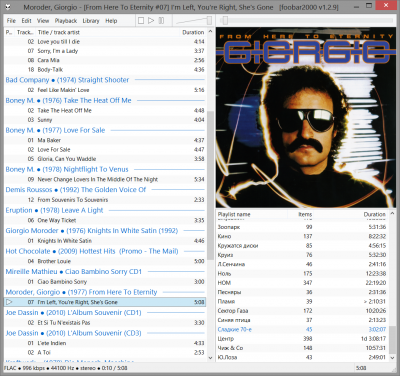Click the down arrow of the track list scrollbar
Viewport: 400px width, 376px height.
coord(210,358)
